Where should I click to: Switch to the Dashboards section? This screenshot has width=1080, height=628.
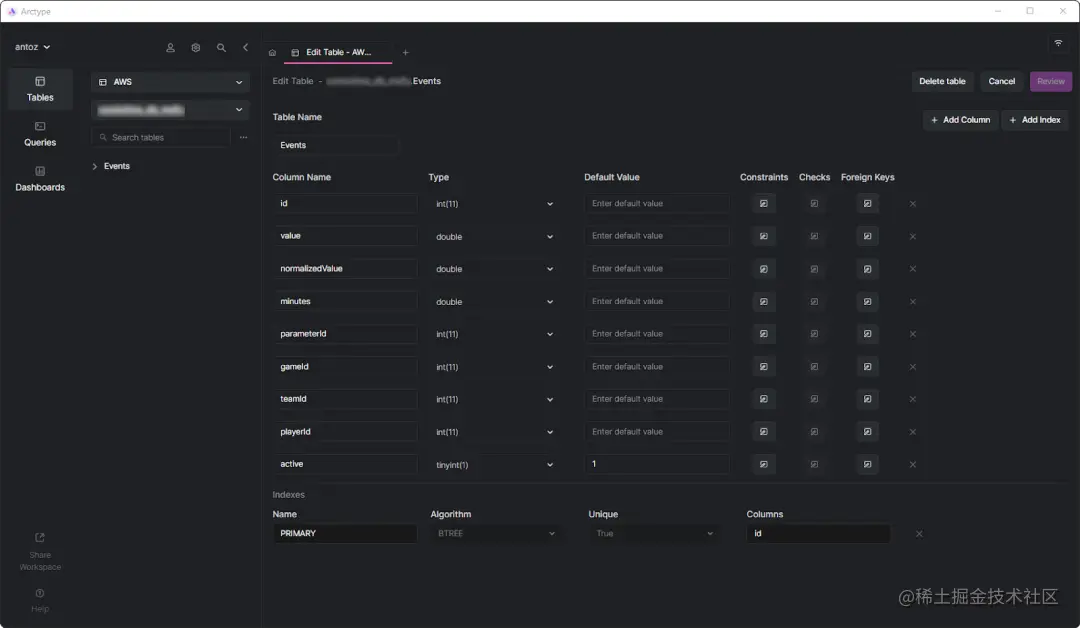pos(40,179)
